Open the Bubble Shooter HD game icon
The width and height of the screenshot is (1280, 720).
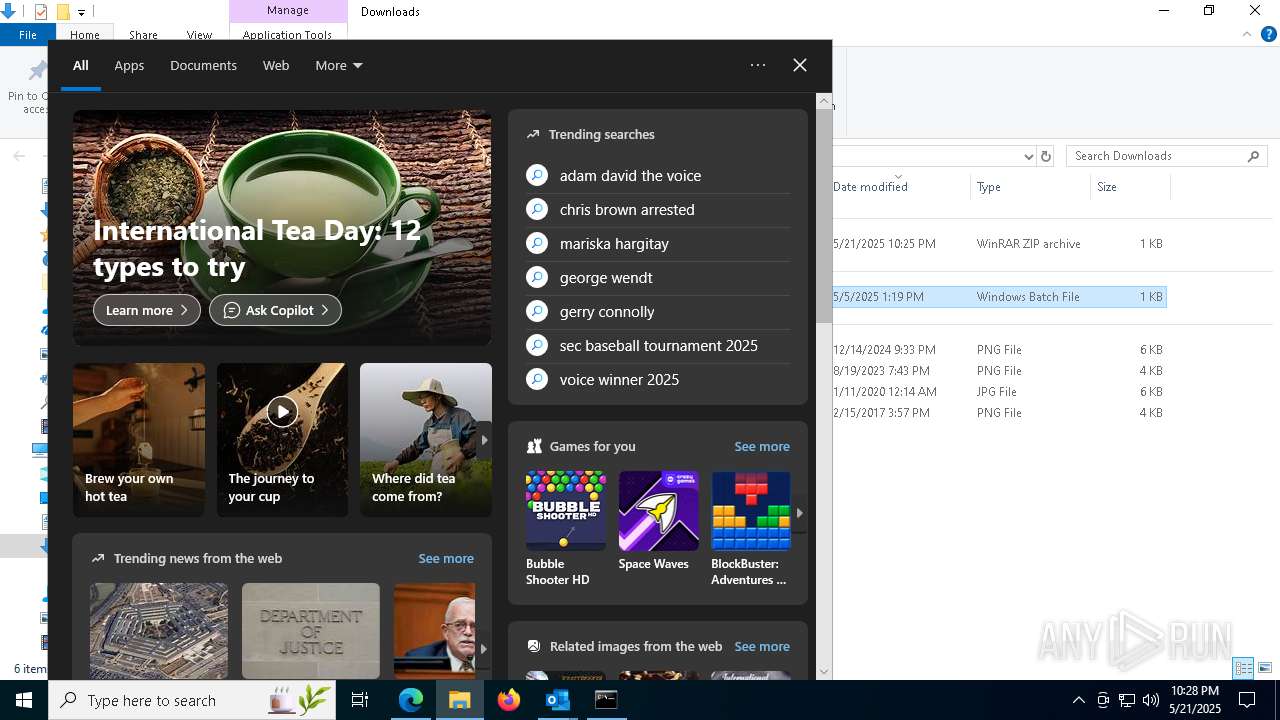click(566, 511)
